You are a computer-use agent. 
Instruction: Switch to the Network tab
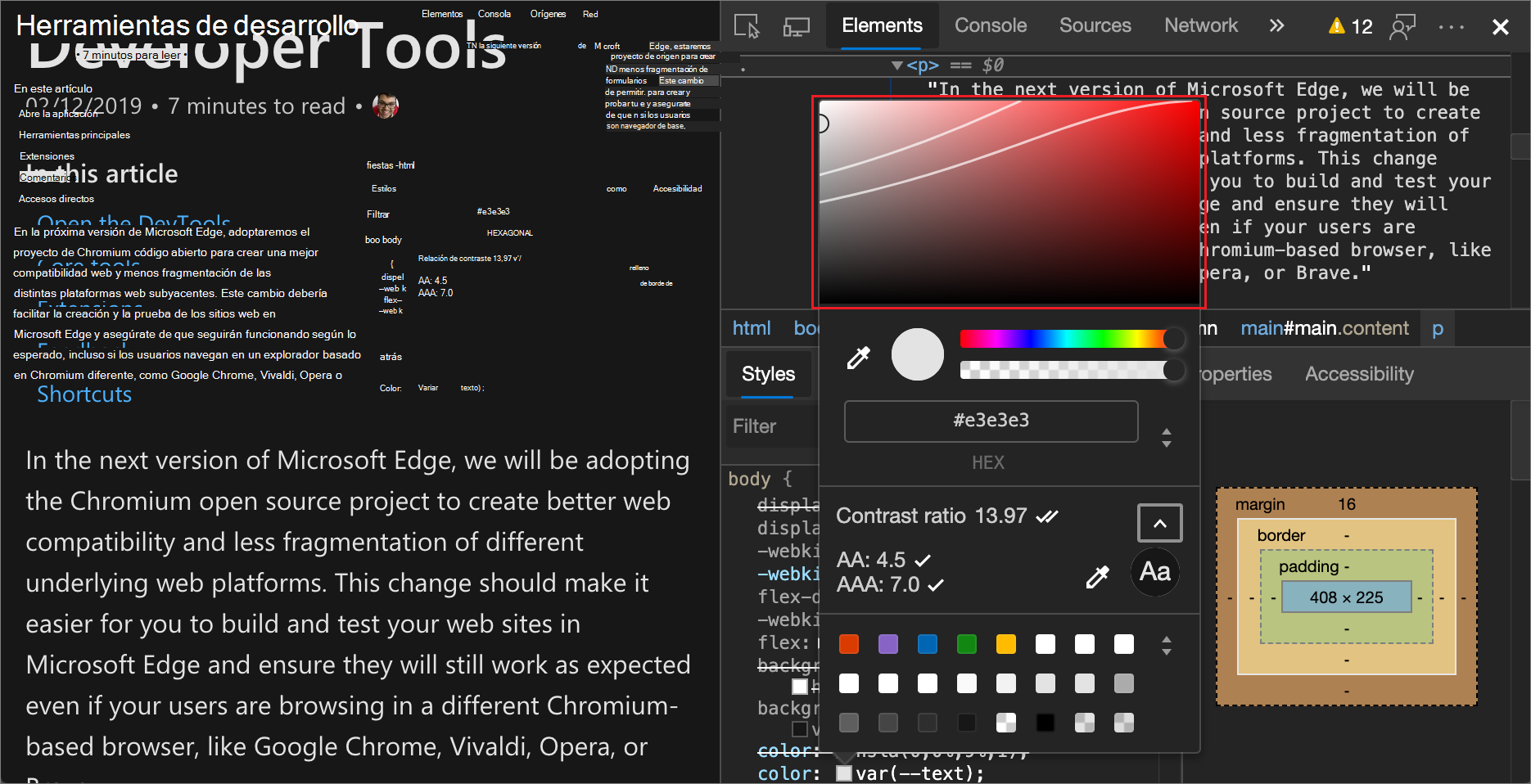click(1201, 25)
